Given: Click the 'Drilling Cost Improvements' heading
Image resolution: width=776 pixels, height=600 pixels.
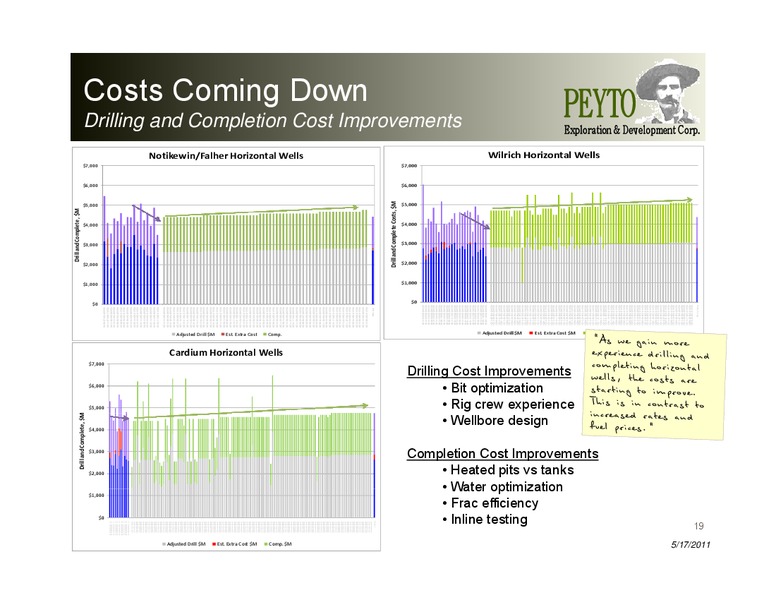Looking at the screenshot, I should pos(489,371).
